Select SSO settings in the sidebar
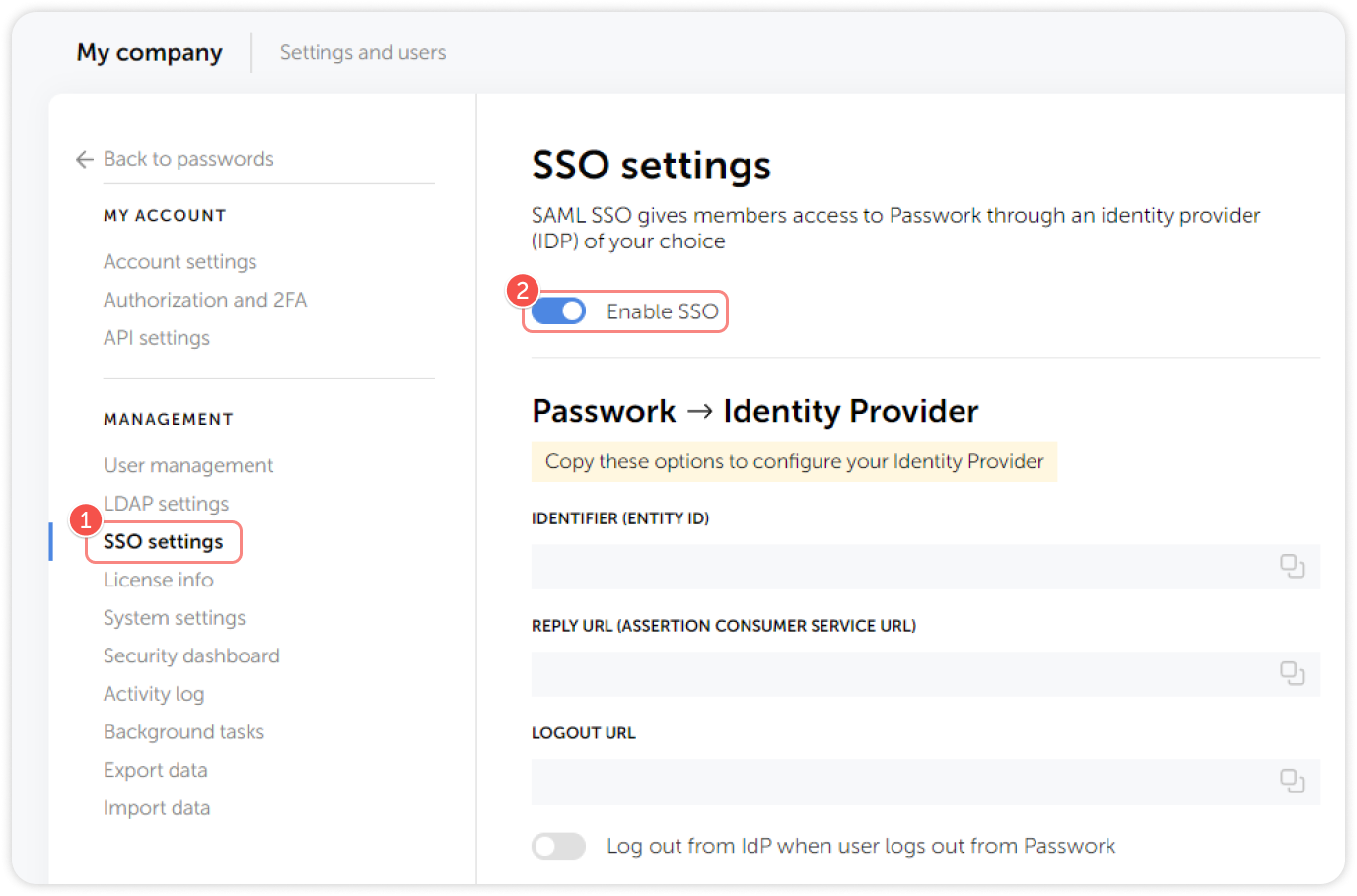The height and width of the screenshot is (896, 1357). coord(163,541)
